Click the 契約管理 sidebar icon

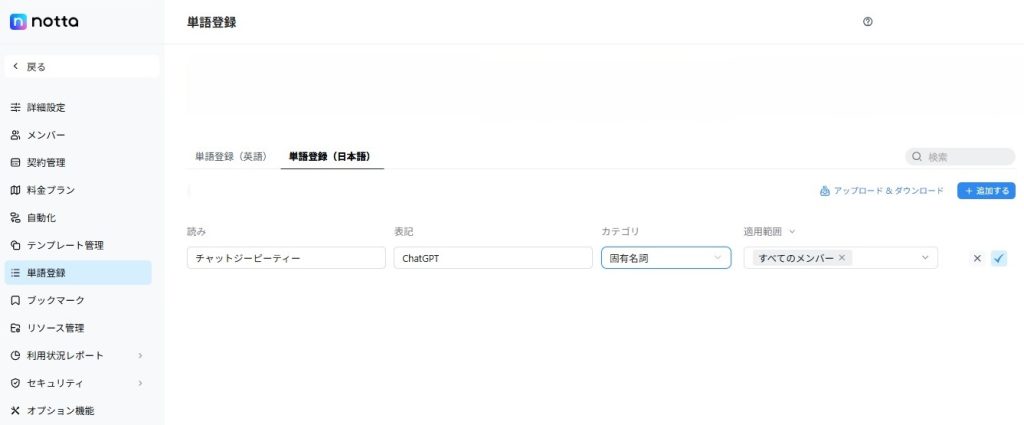click(15, 162)
